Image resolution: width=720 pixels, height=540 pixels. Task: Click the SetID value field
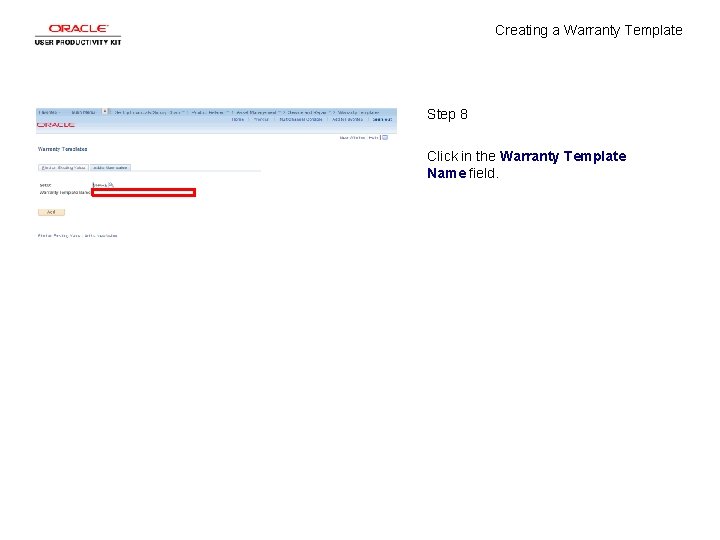pyautogui.click(x=100, y=185)
